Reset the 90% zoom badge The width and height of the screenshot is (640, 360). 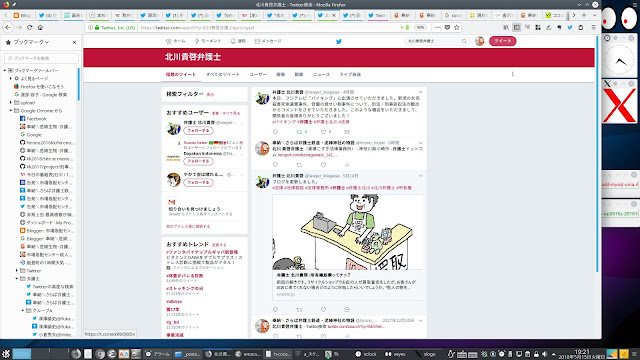click(x=420, y=27)
